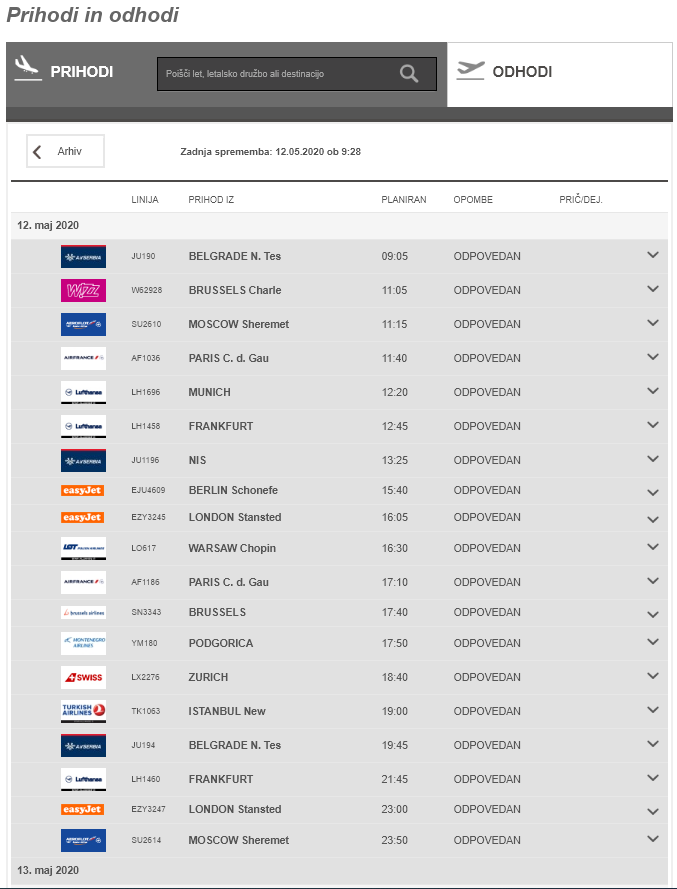Click the Montenegro Airlines logo
This screenshot has height=889, width=677.
pos(83,643)
